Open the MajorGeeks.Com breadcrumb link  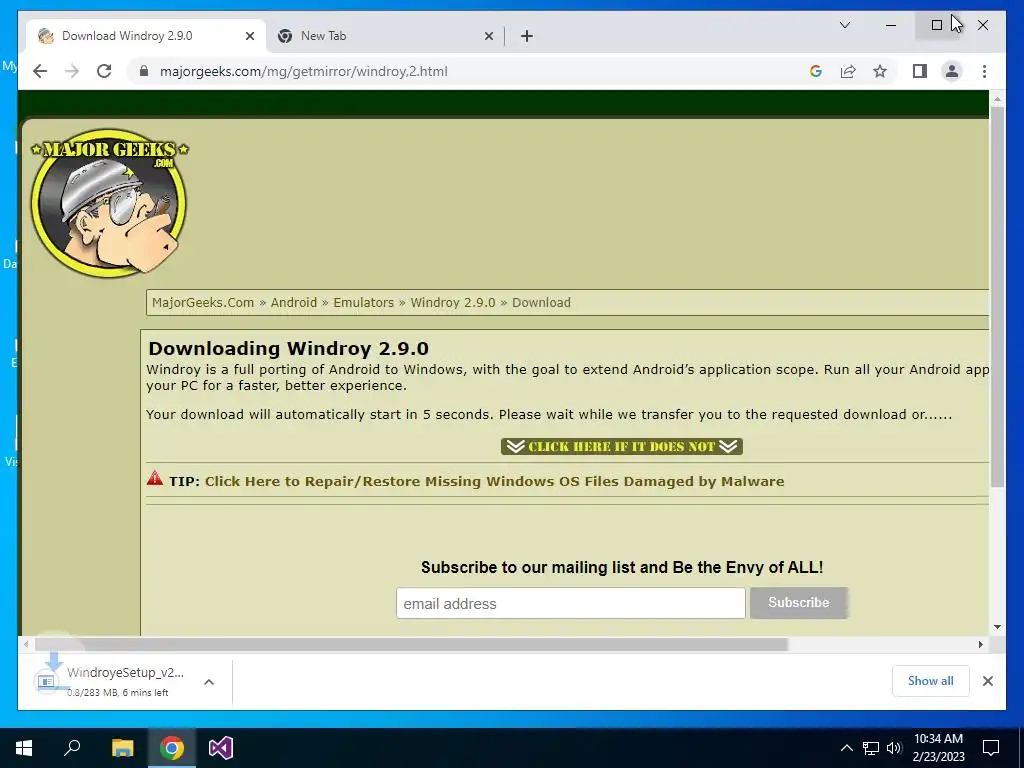pos(202,302)
